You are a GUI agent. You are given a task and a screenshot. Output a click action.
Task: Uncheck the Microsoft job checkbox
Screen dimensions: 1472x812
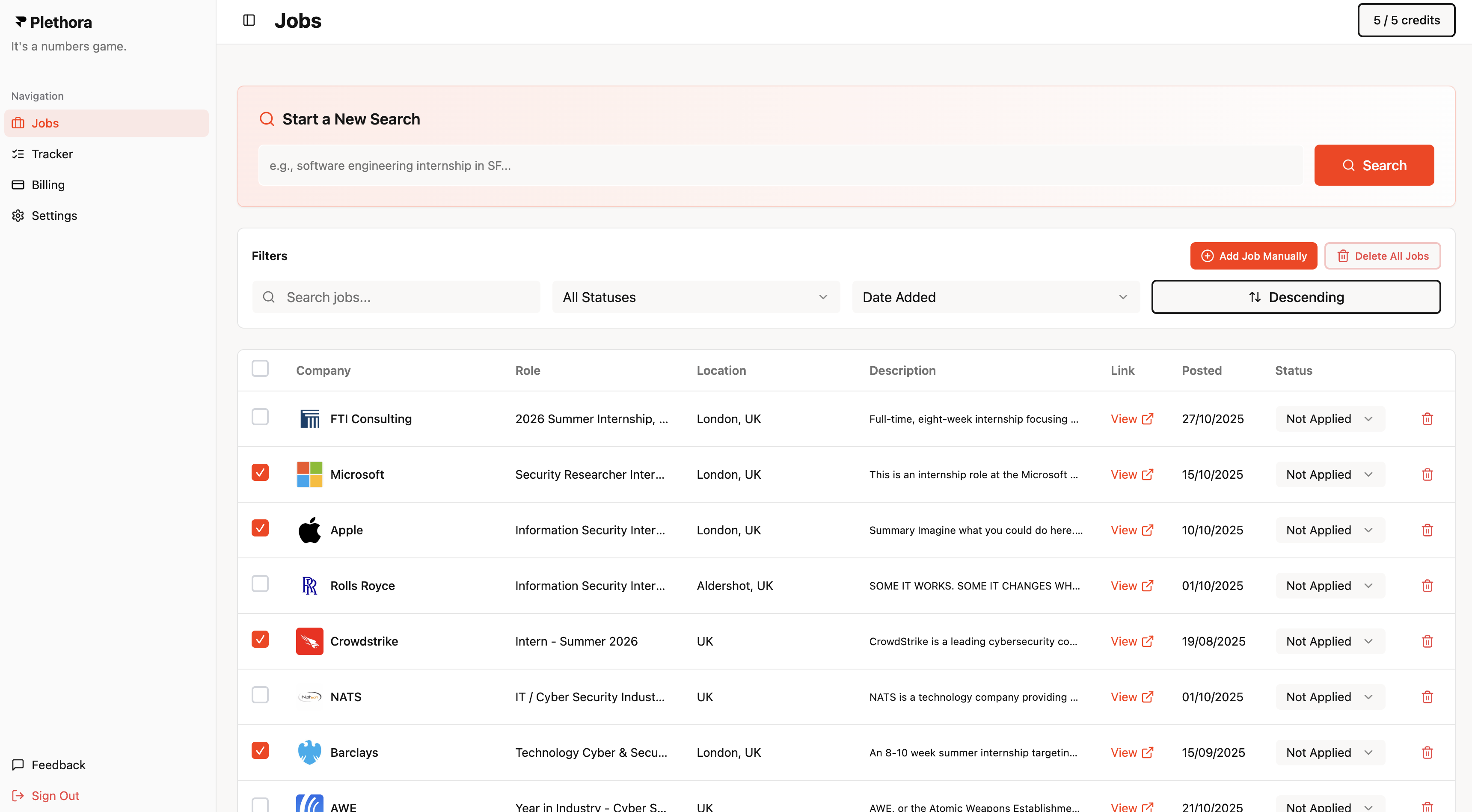point(260,473)
